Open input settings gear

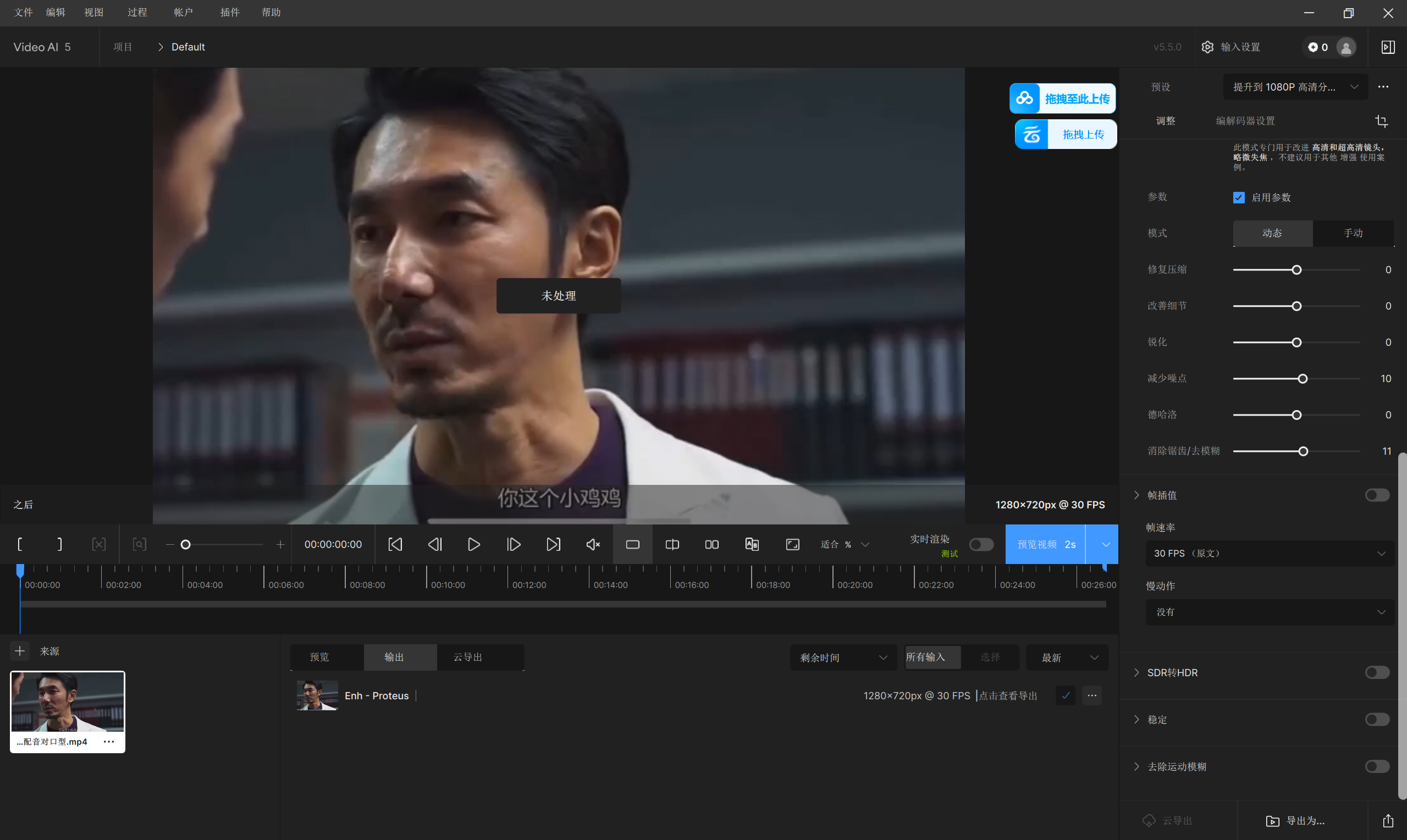(x=1207, y=47)
